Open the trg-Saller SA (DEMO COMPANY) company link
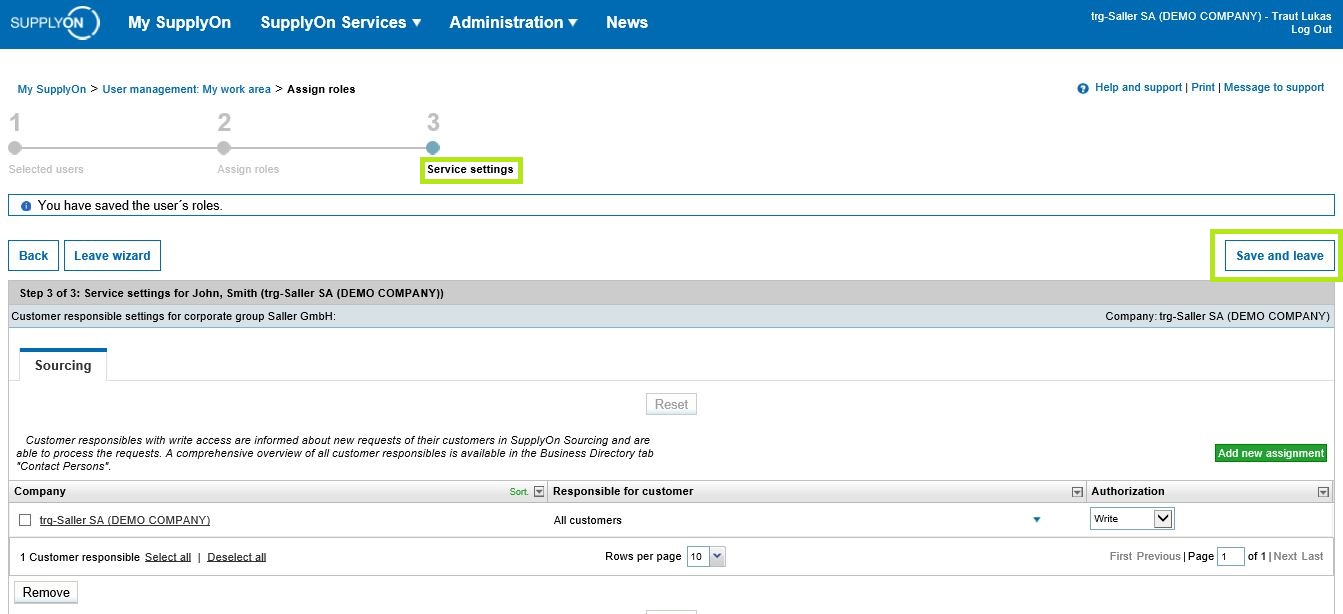This screenshot has width=1343, height=614. click(125, 520)
